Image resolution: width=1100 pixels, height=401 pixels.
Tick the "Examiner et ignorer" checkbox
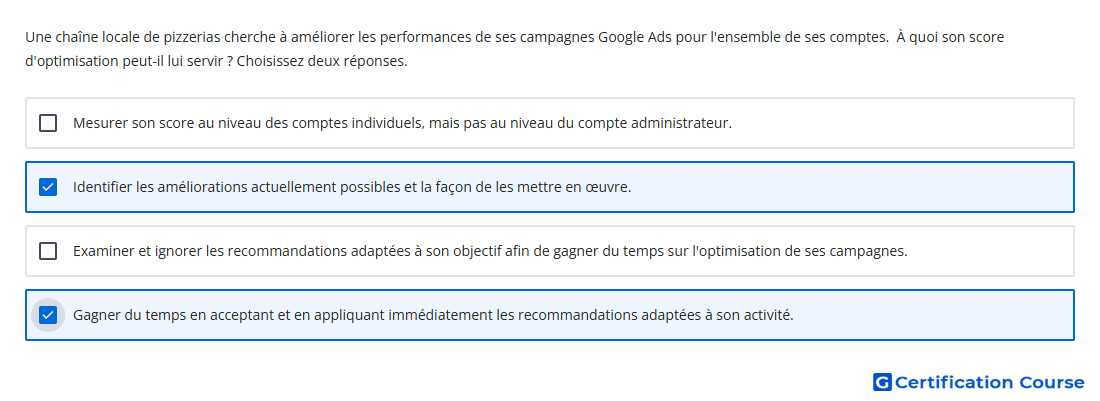(48, 251)
